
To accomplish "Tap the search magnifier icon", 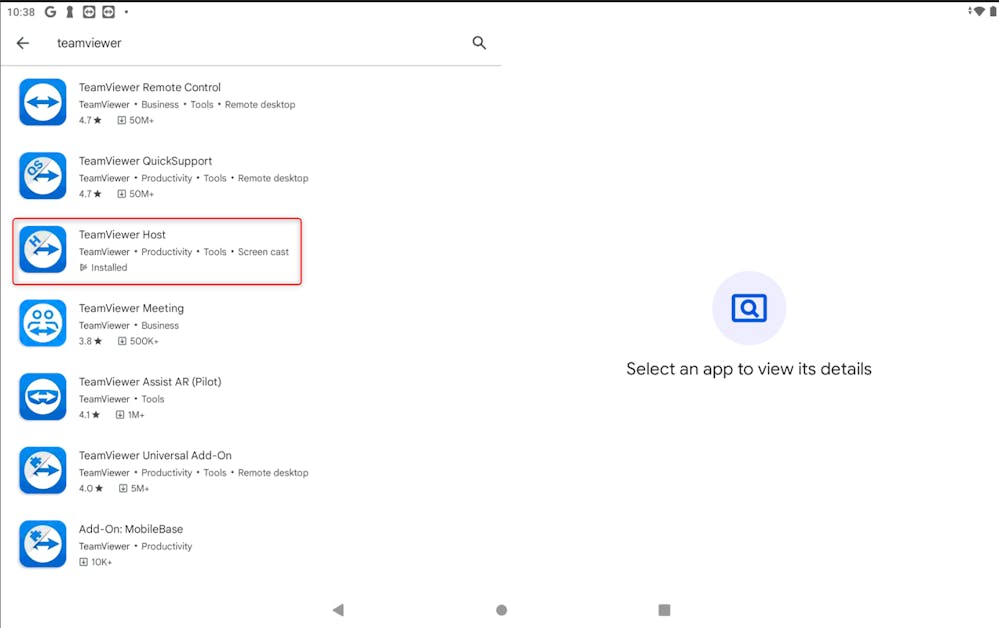I will click(x=479, y=43).
